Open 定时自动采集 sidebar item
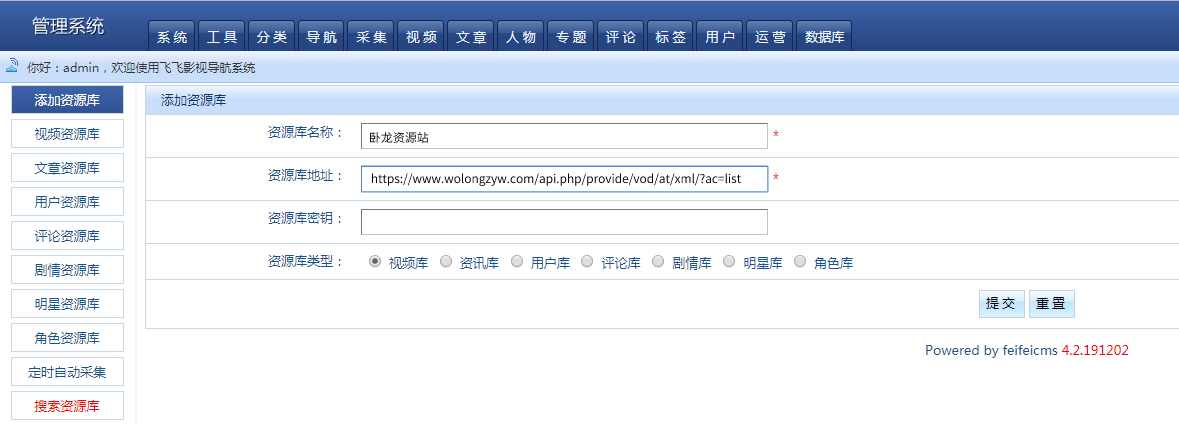Viewport: 1179px width, 424px height. point(67,372)
